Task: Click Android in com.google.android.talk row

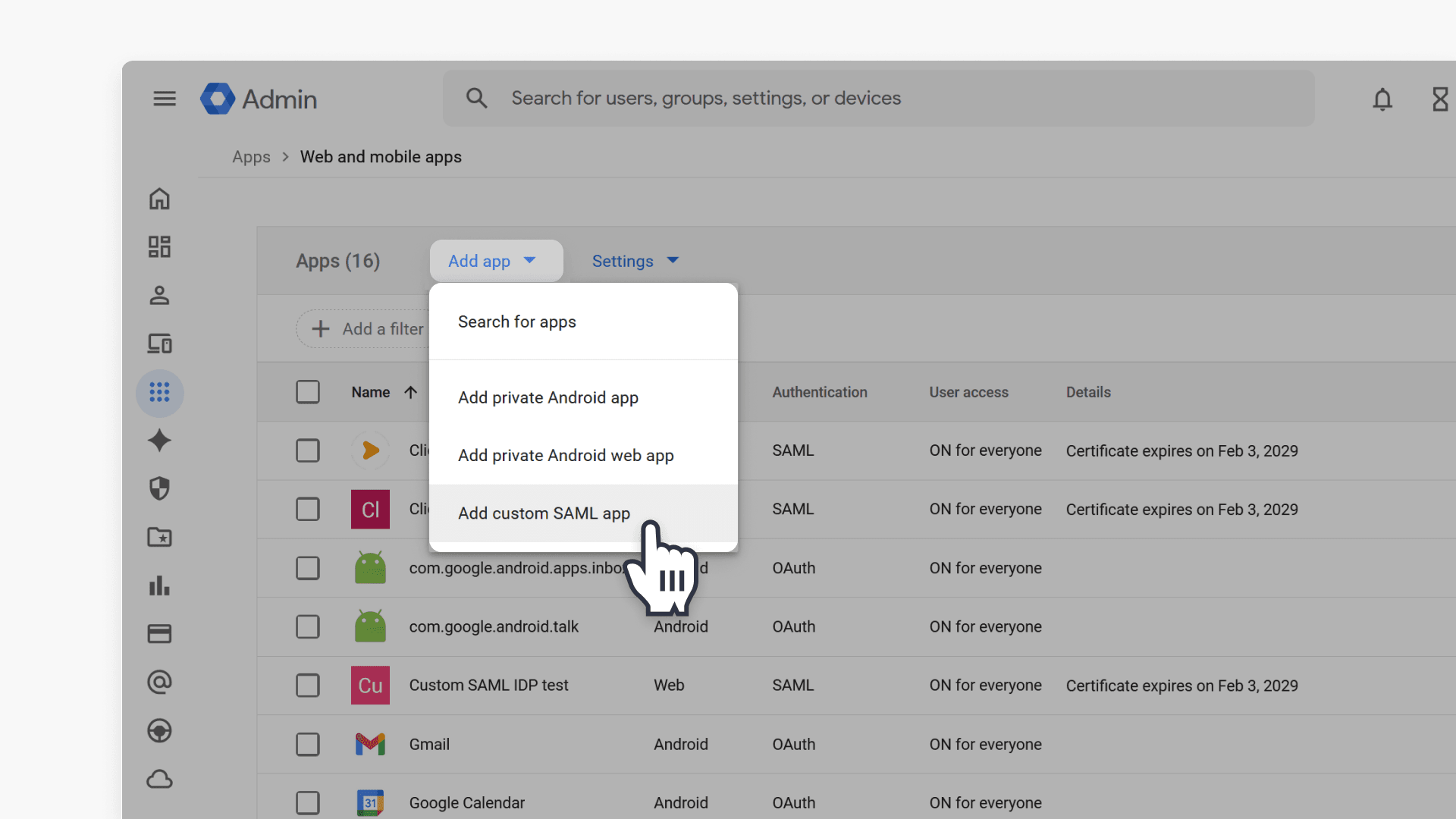Action: click(681, 626)
